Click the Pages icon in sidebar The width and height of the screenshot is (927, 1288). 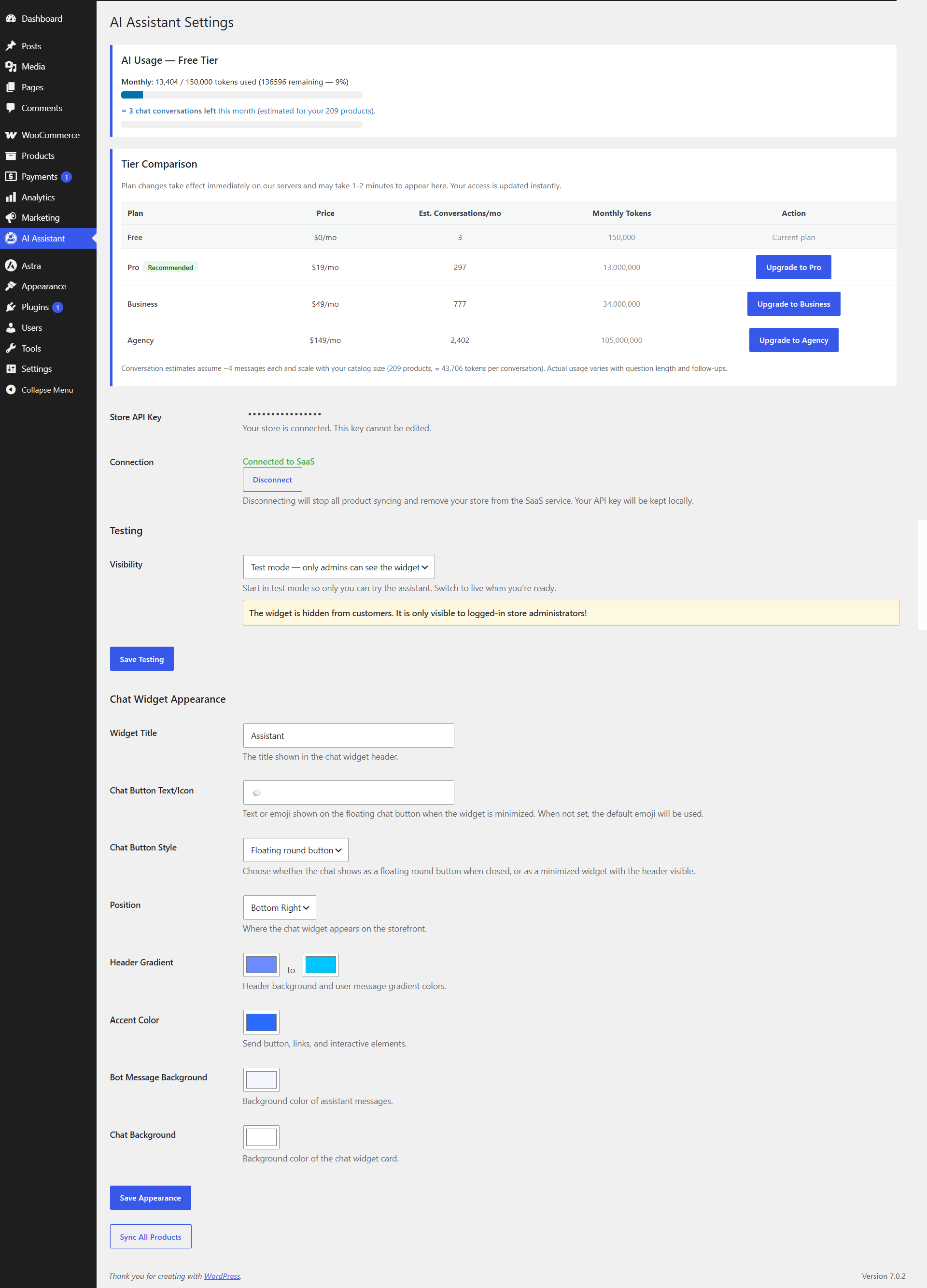point(11,87)
